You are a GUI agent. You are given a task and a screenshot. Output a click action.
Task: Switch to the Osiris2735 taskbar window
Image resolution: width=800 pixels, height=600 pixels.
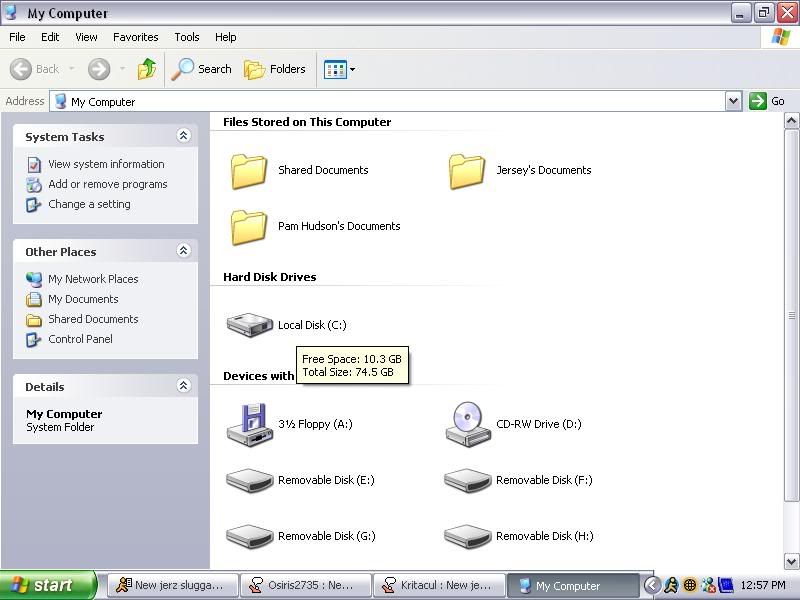(x=305, y=585)
